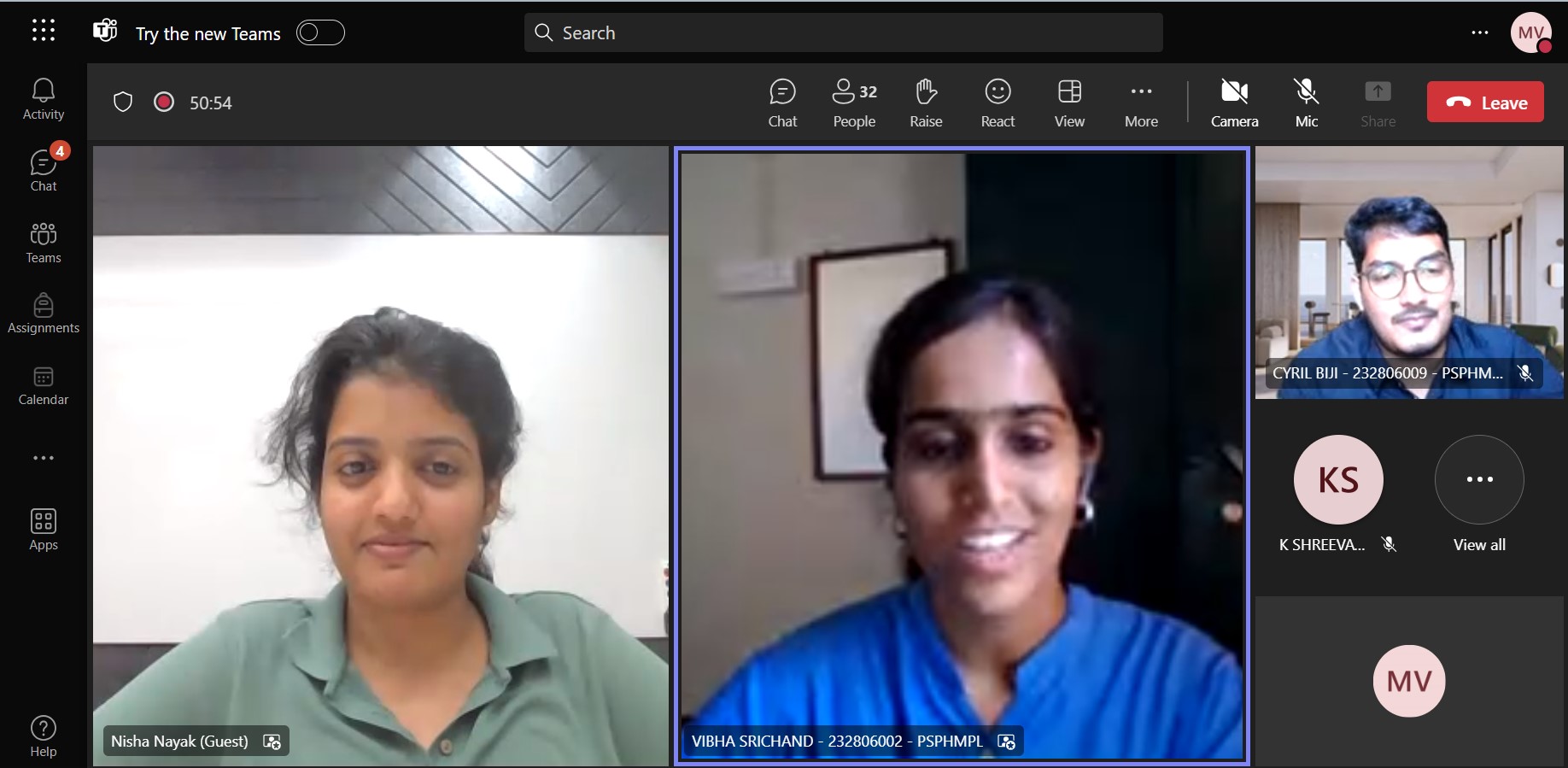This screenshot has width=1568, height=768.
Task: Expand the View layout options
Action: click(1069, 103)
